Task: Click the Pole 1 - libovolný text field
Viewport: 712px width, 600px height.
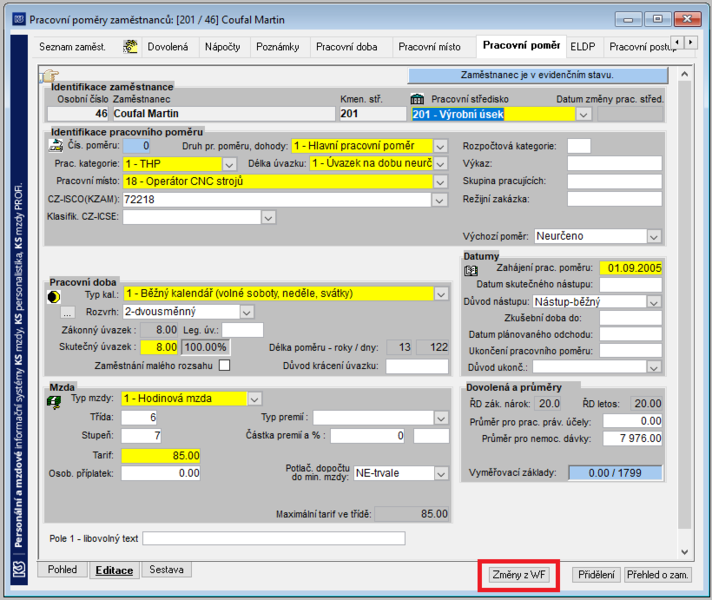Action: (274, 539)
